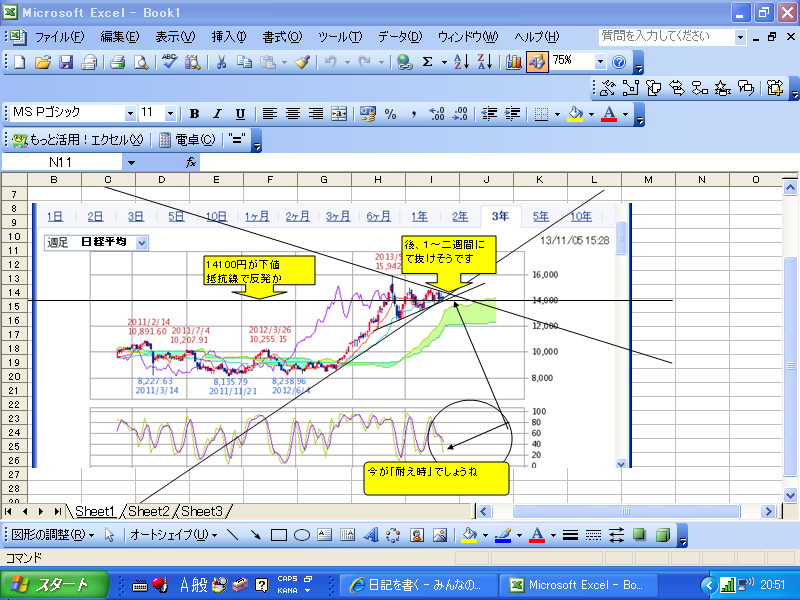Image resolution: width=800 pixels, height=600 pixels.
Task: Sort ascending with A-Z icon
Action: 461,62
